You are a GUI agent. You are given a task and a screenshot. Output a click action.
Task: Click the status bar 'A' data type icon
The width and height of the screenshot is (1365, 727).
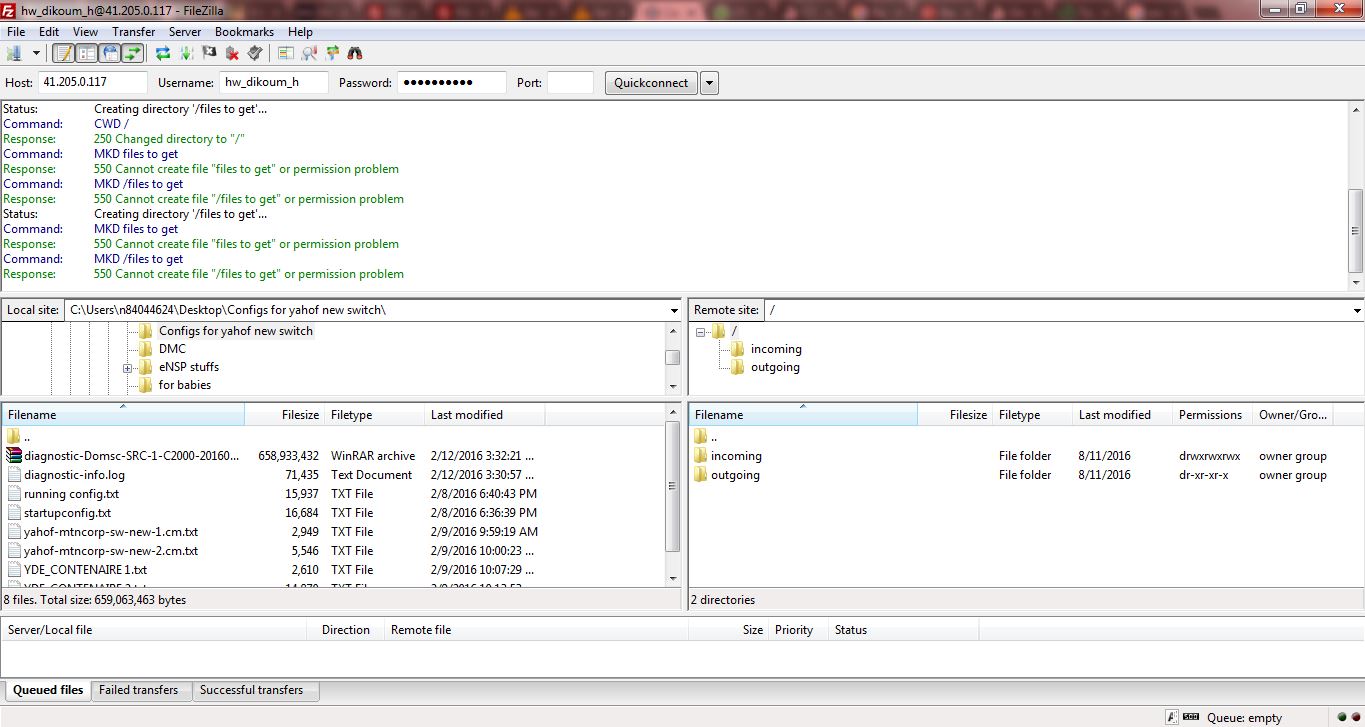1171,717
